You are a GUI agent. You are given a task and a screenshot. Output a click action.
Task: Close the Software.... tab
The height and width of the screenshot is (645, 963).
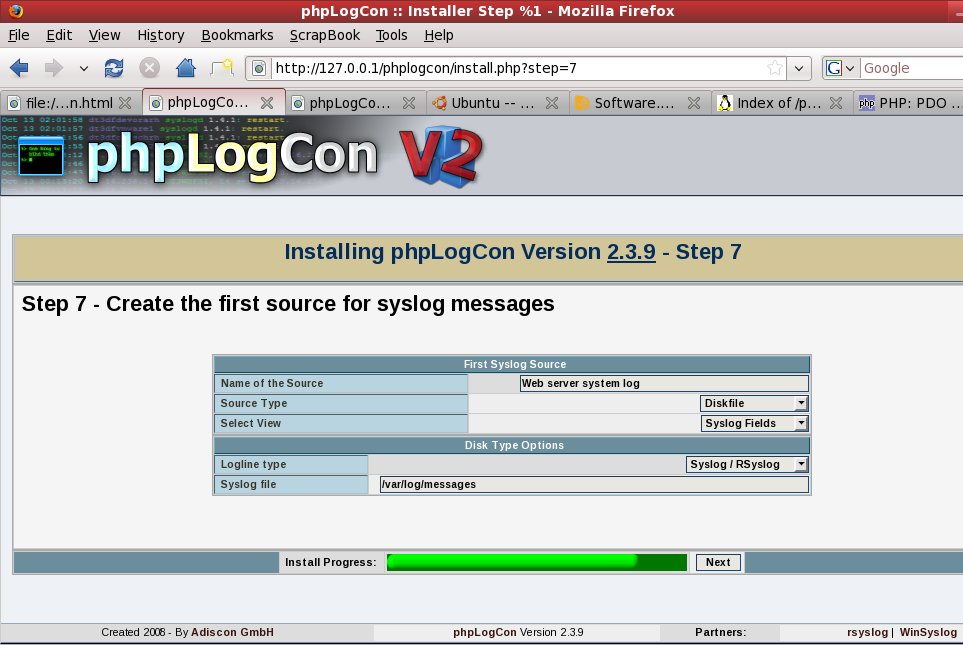pos(694,103)
